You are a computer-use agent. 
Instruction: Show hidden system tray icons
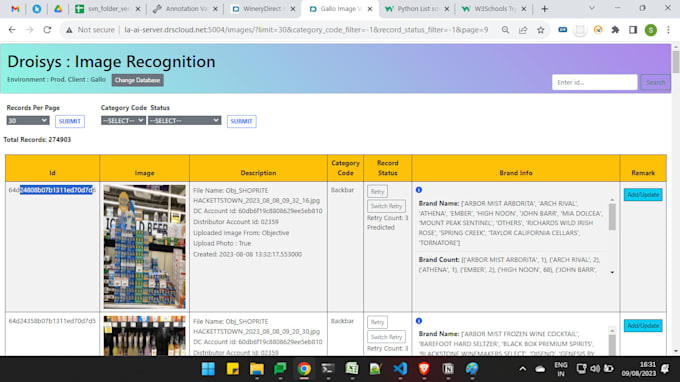523,369
